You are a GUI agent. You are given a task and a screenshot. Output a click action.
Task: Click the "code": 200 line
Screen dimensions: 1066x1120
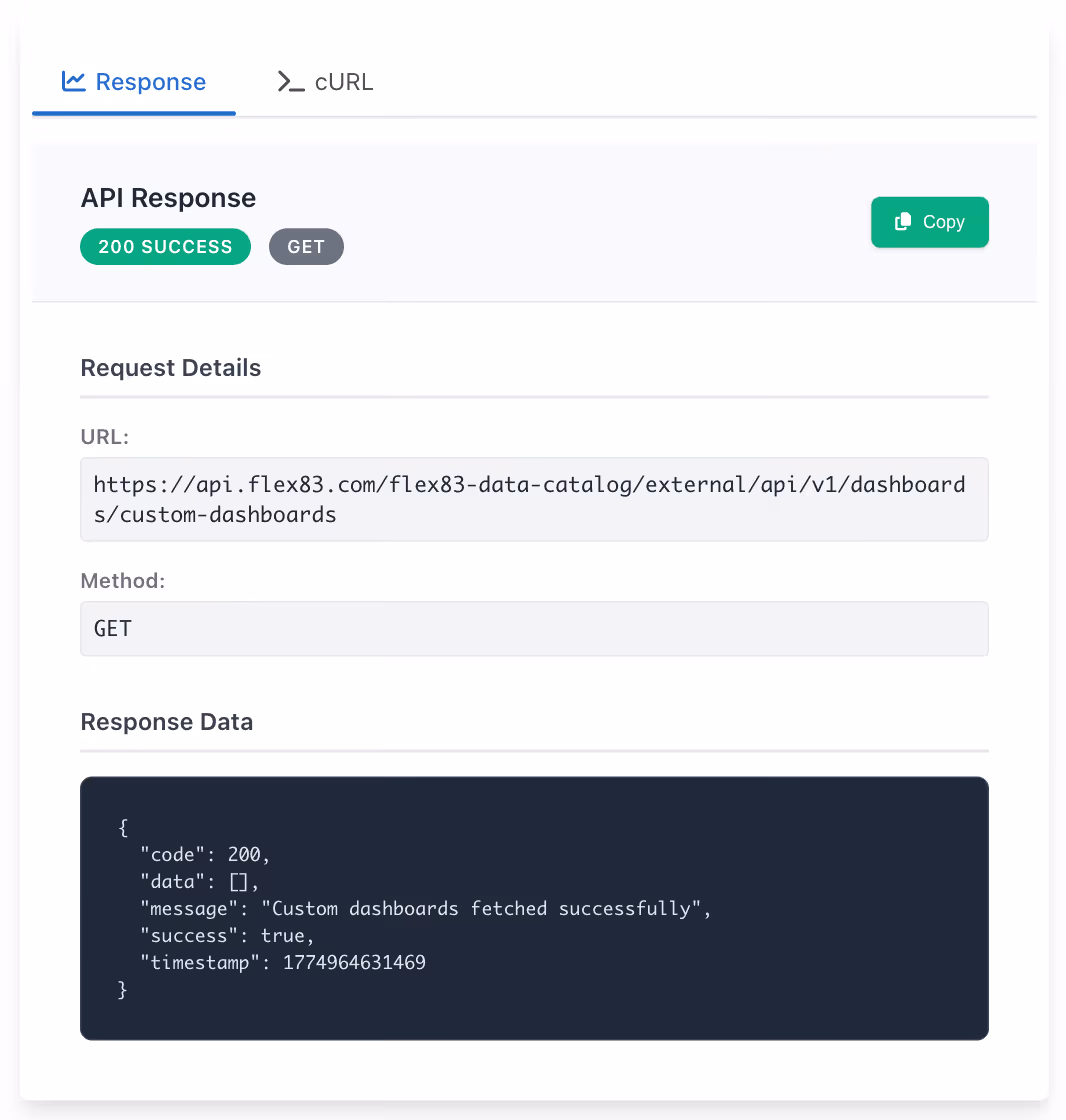pyautogui.click(x=204, y=854)
